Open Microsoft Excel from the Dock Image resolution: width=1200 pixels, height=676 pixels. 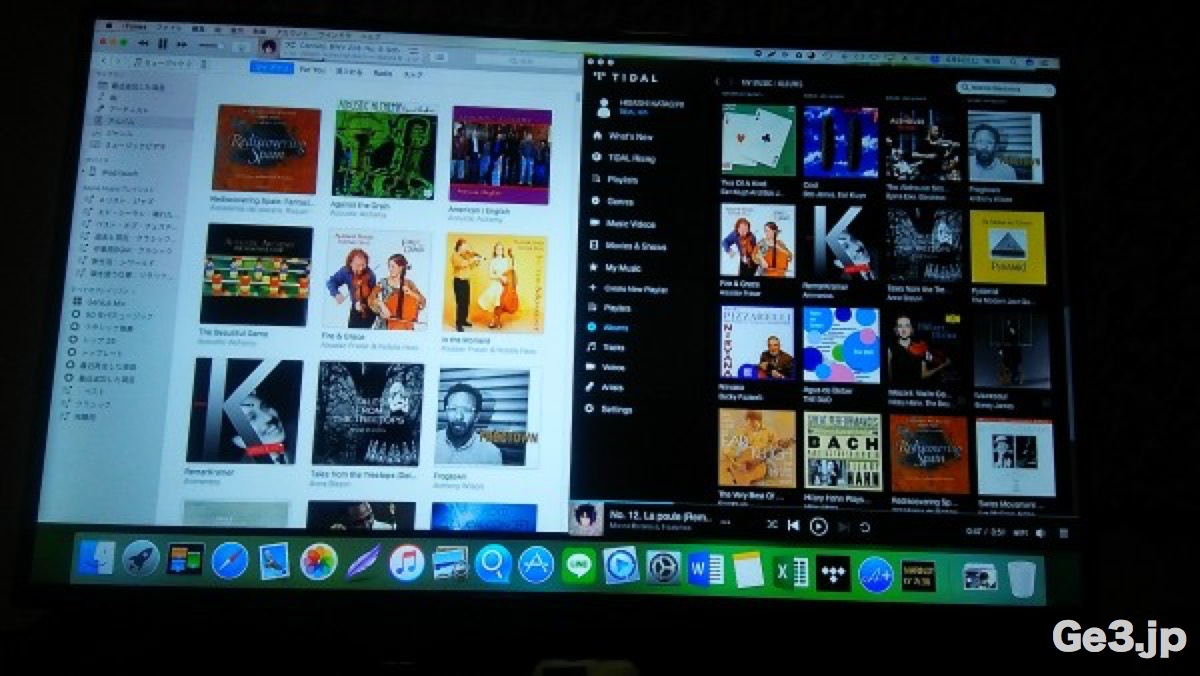pos(791,572)
